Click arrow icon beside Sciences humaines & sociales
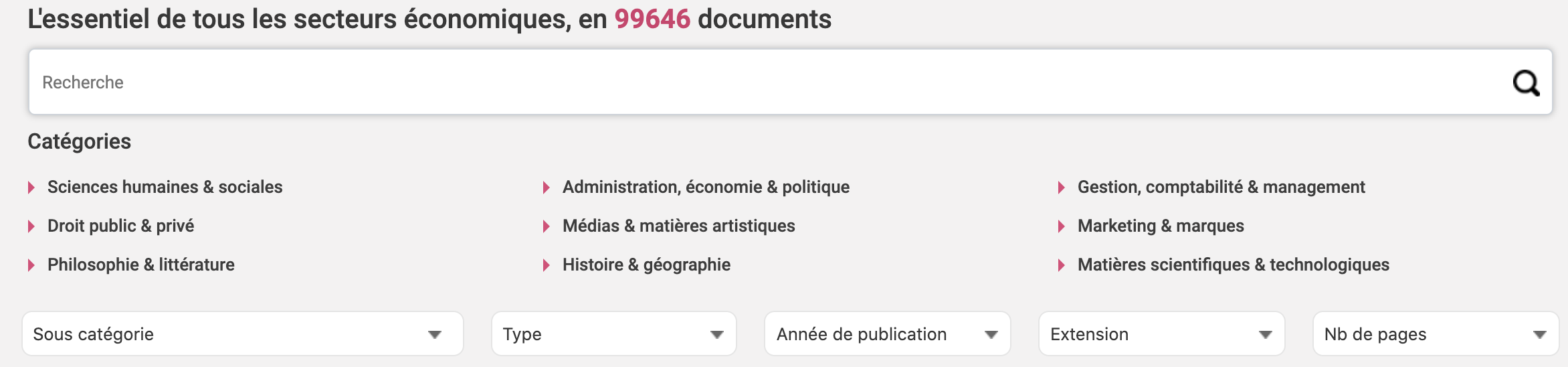Image resolution: width=1568 pixels, height=367 pixels. 31,188
